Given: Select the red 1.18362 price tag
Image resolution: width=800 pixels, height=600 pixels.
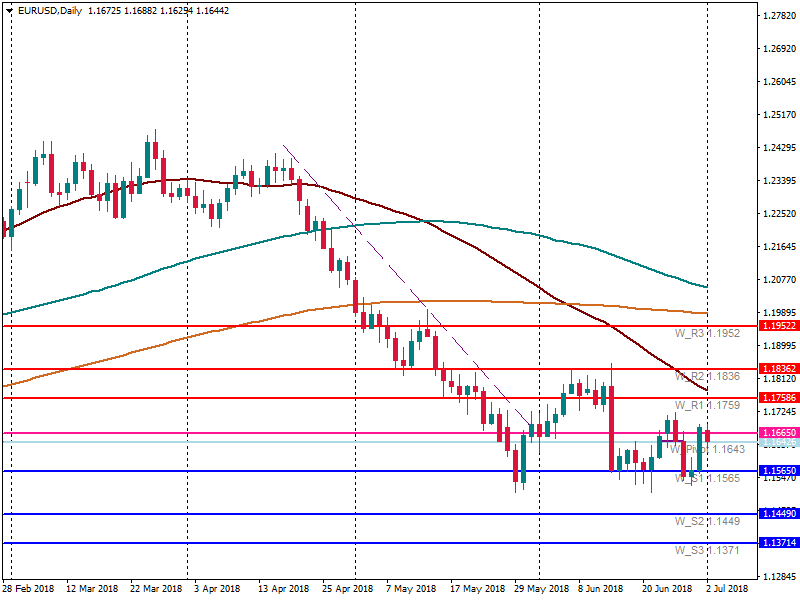Looking at the screenshot, I should [779, 369].
